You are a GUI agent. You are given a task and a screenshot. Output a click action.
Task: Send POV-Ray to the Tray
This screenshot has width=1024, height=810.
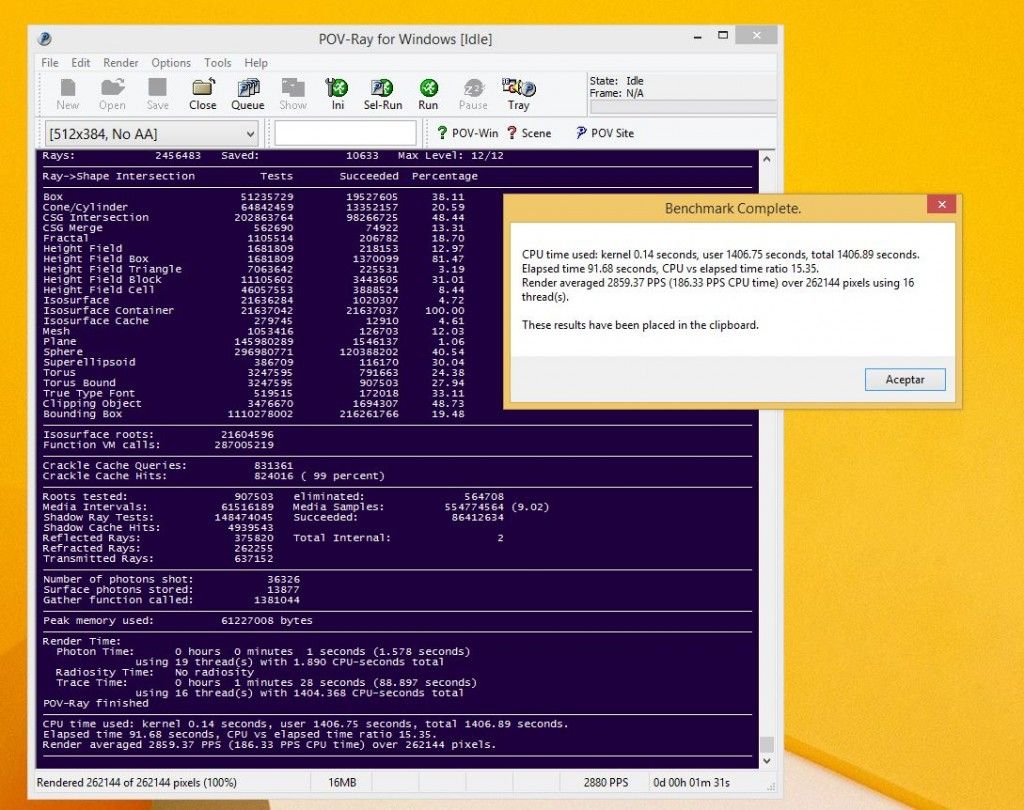pos(519,94)
